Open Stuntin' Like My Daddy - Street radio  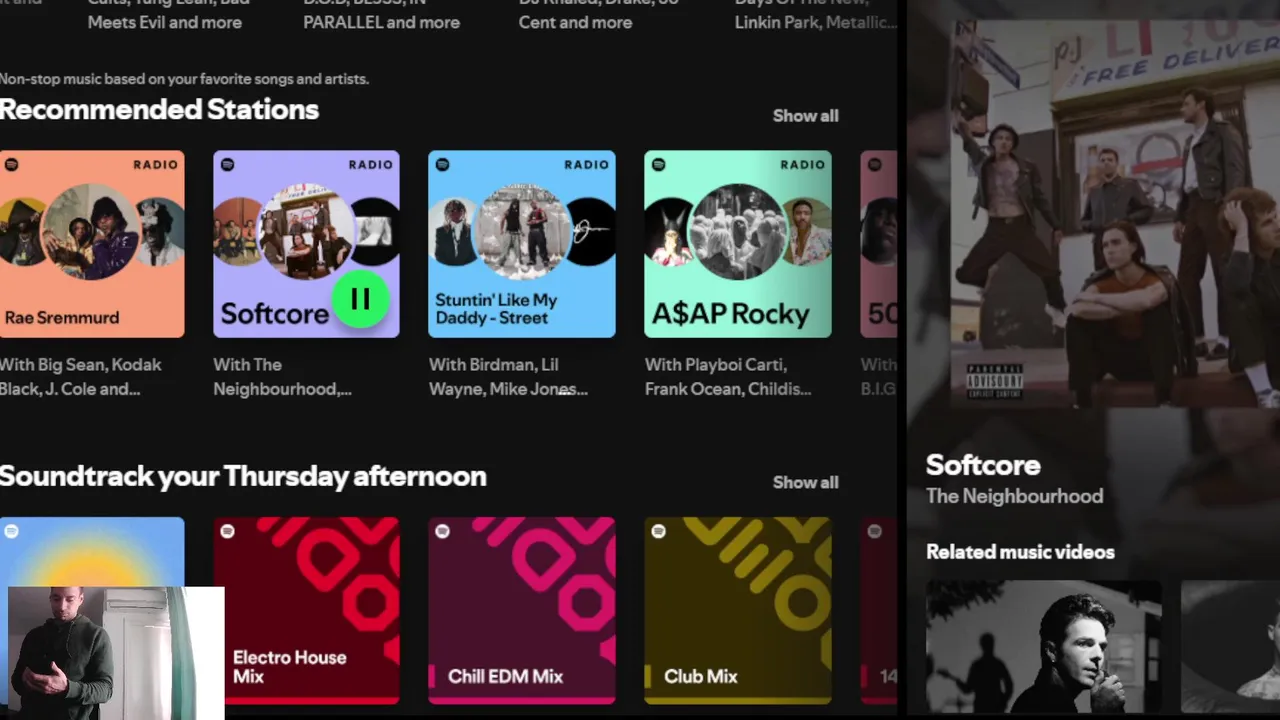pyautogui.click(x=522, y=244)
